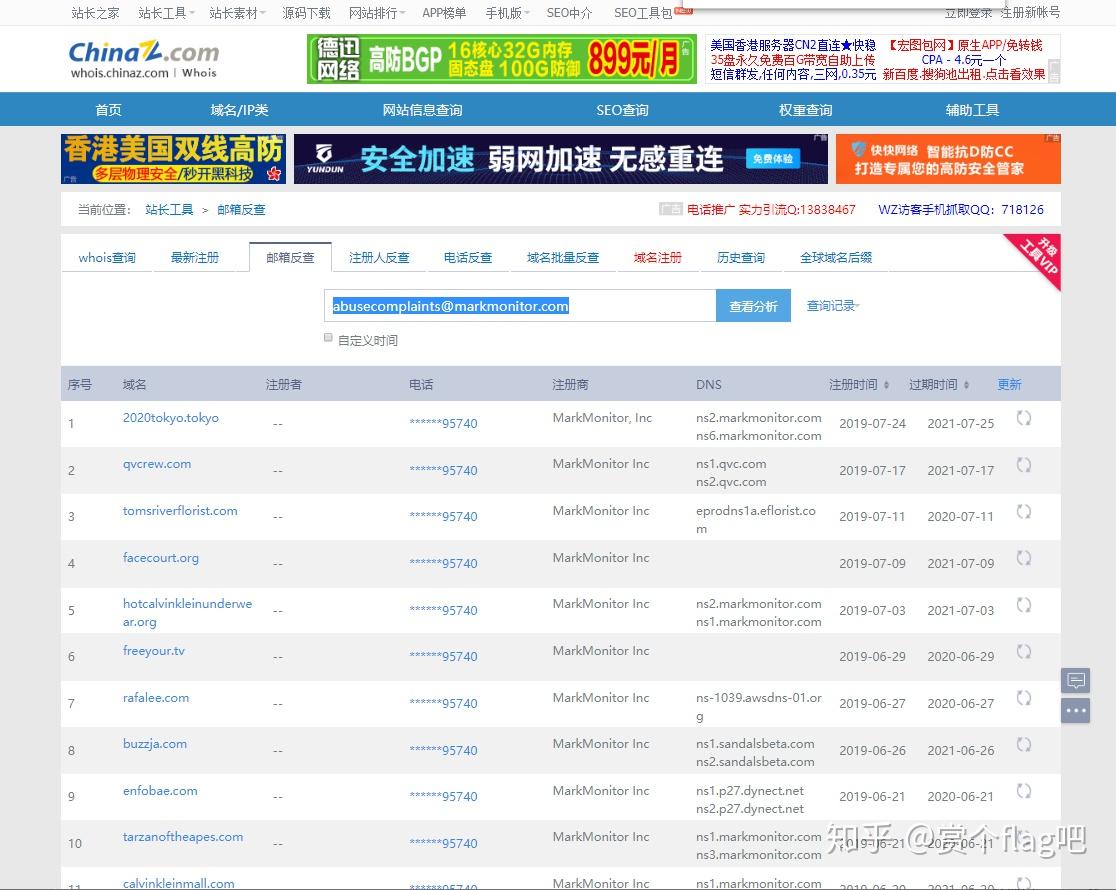Refresh the rafalee.com row
Screen dimensions: 1116x890
coord(1023,698)
